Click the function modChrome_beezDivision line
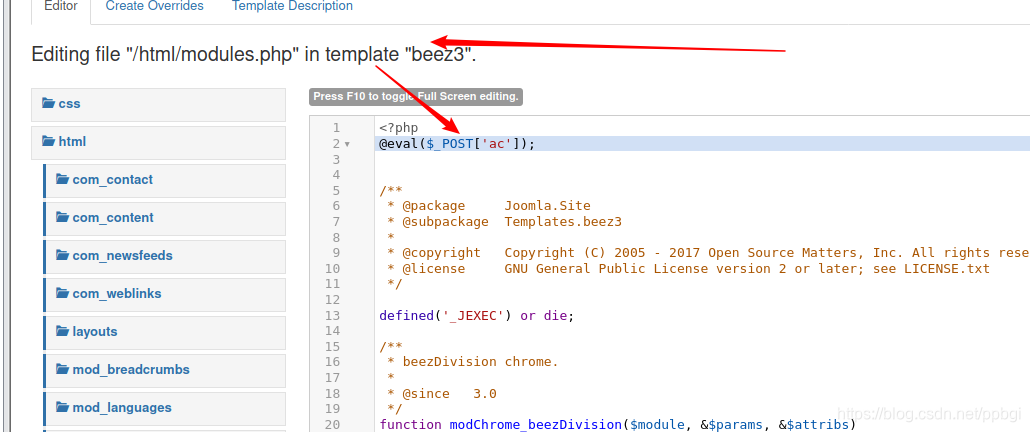Viewport: 1030px width, 432px height. 618,425
